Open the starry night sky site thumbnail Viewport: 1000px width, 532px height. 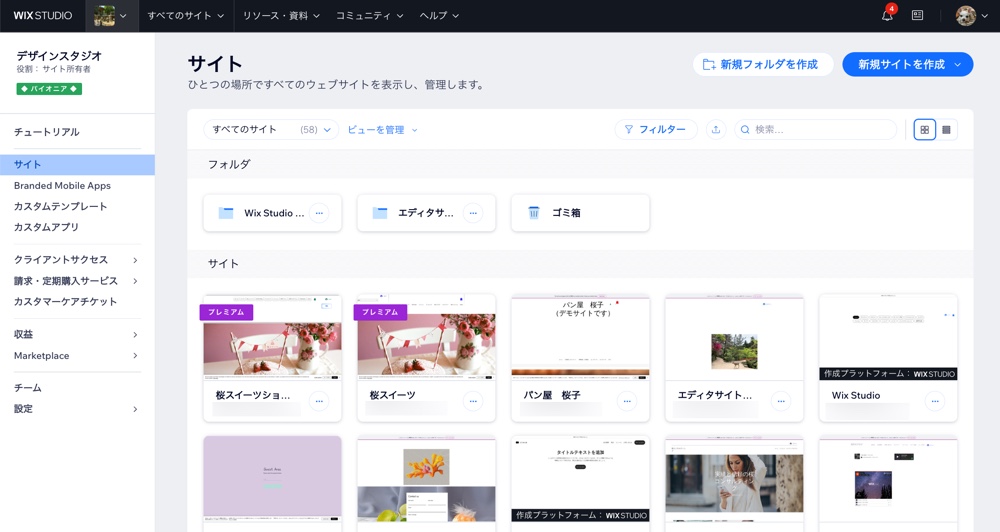(x=888, y=479)
